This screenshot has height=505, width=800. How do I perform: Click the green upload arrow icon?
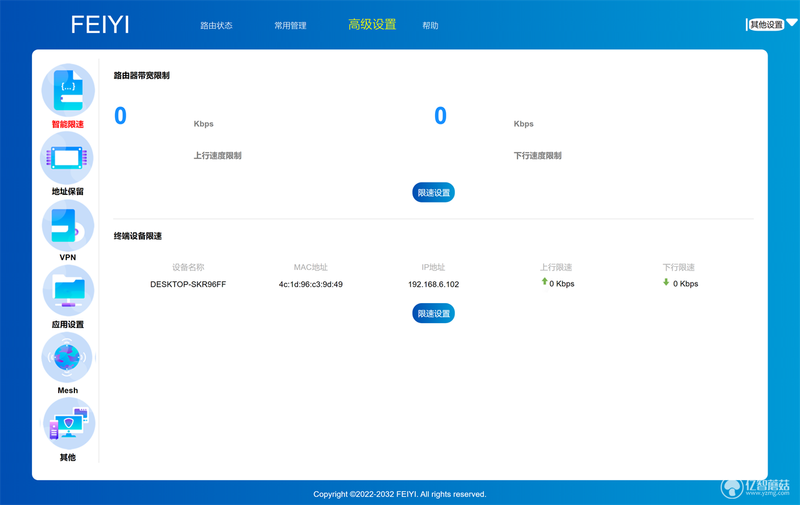(x=544, y=282)
